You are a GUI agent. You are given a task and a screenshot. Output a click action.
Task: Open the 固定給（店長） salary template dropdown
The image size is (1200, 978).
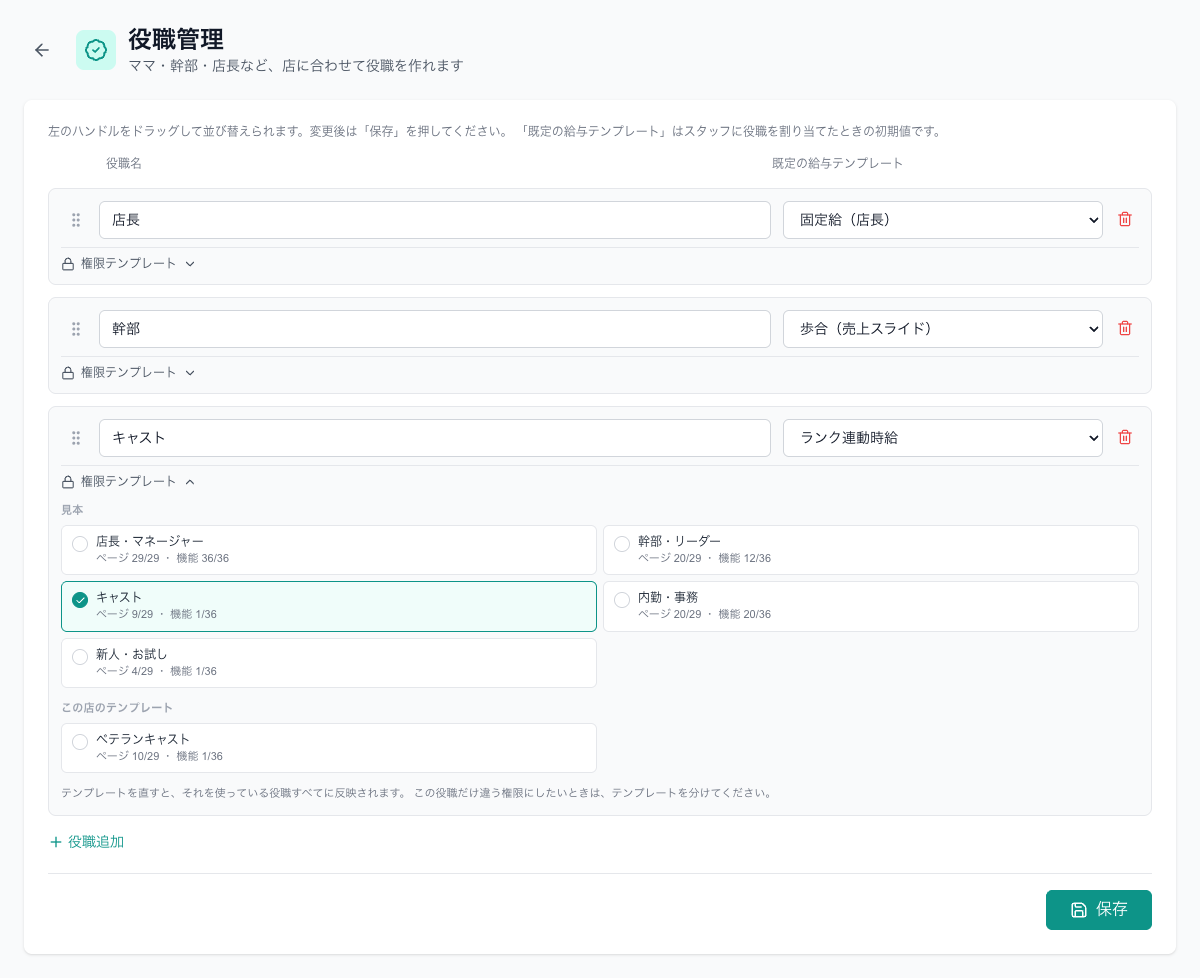point(943,220)
